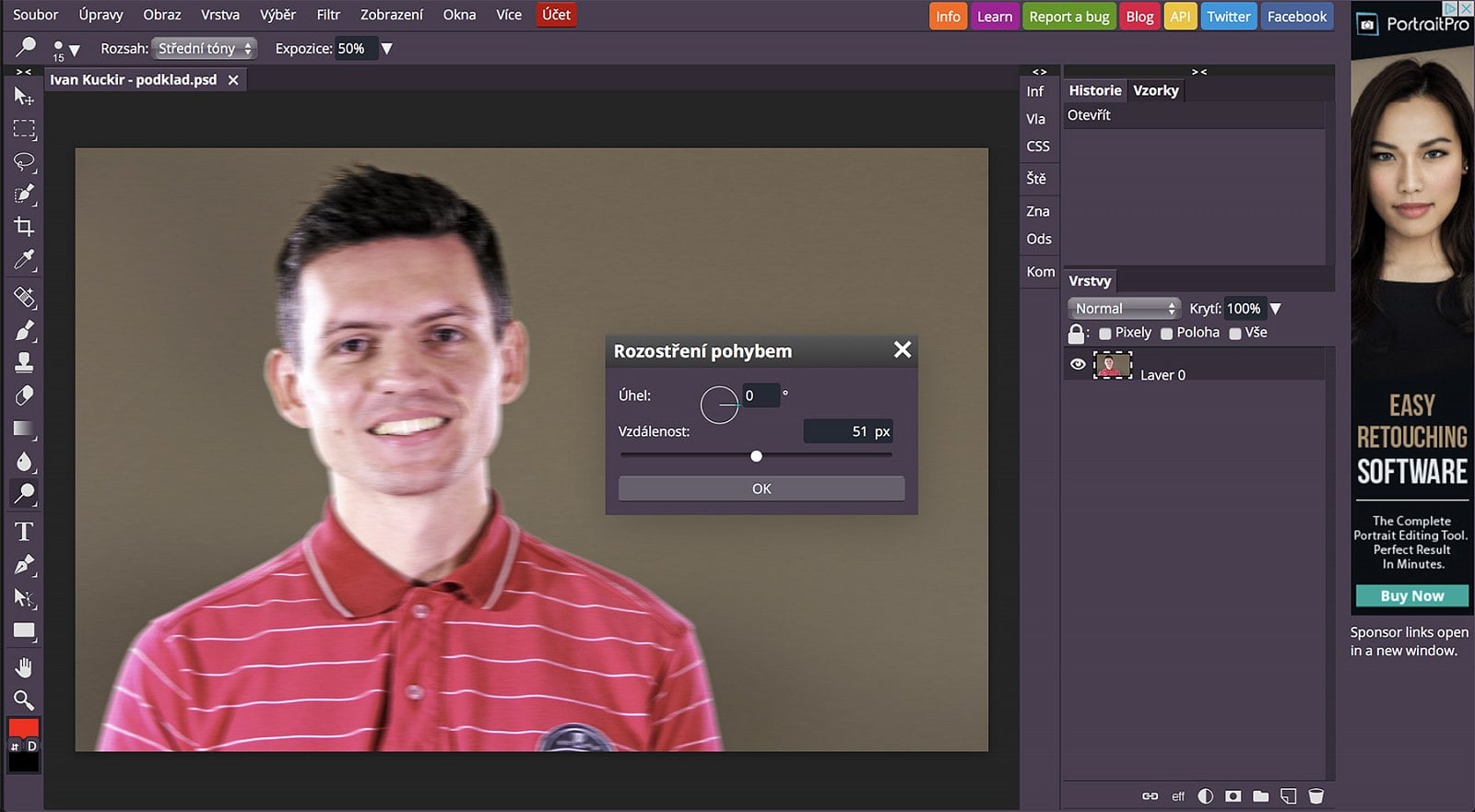Click the red foreground color swatch
The width and height of the screenshot is (1475, 812).
(x=24, y=728)
